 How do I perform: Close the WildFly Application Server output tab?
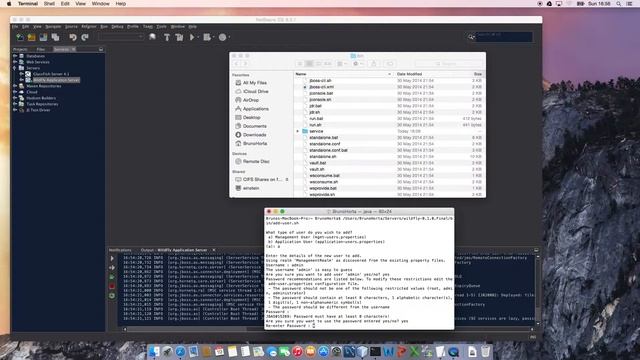tap(213, 250)
